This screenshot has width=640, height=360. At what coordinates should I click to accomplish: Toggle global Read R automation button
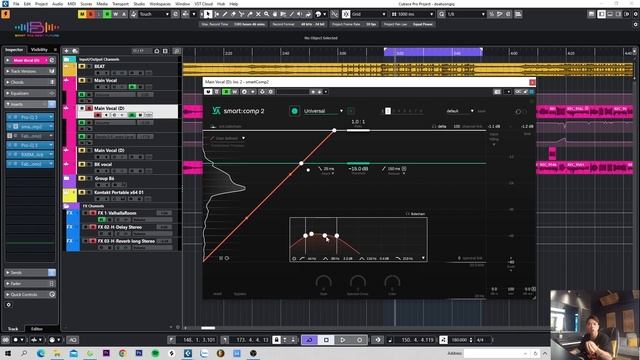(x=107, y=14)
